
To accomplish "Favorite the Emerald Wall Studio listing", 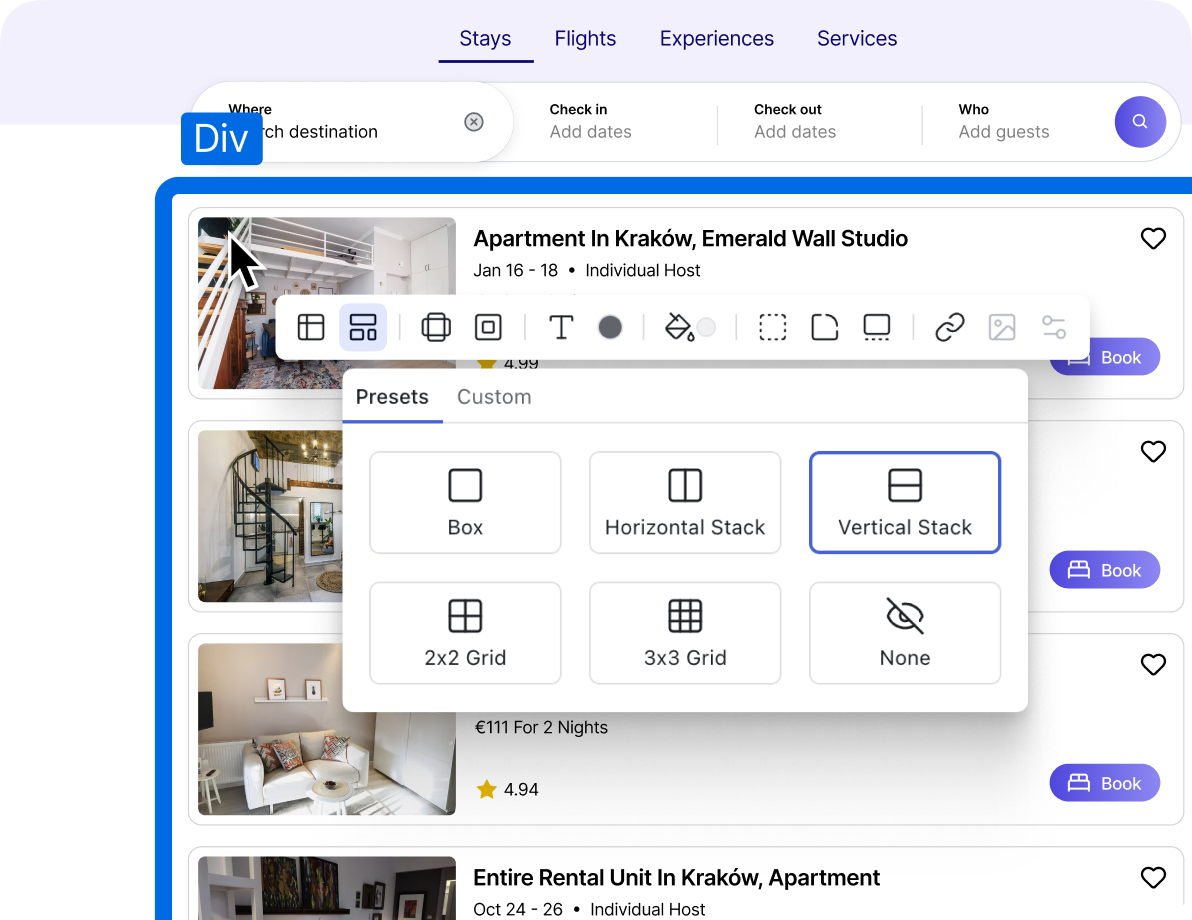I will point(1153,238).
